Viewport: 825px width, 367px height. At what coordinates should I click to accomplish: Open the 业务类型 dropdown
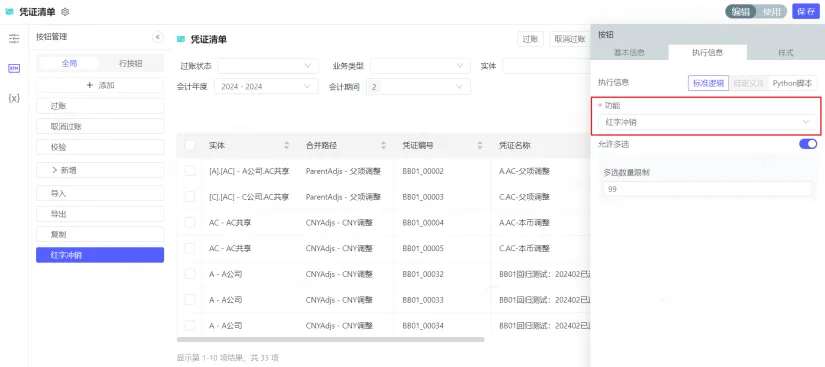click(x=420, y=66)
